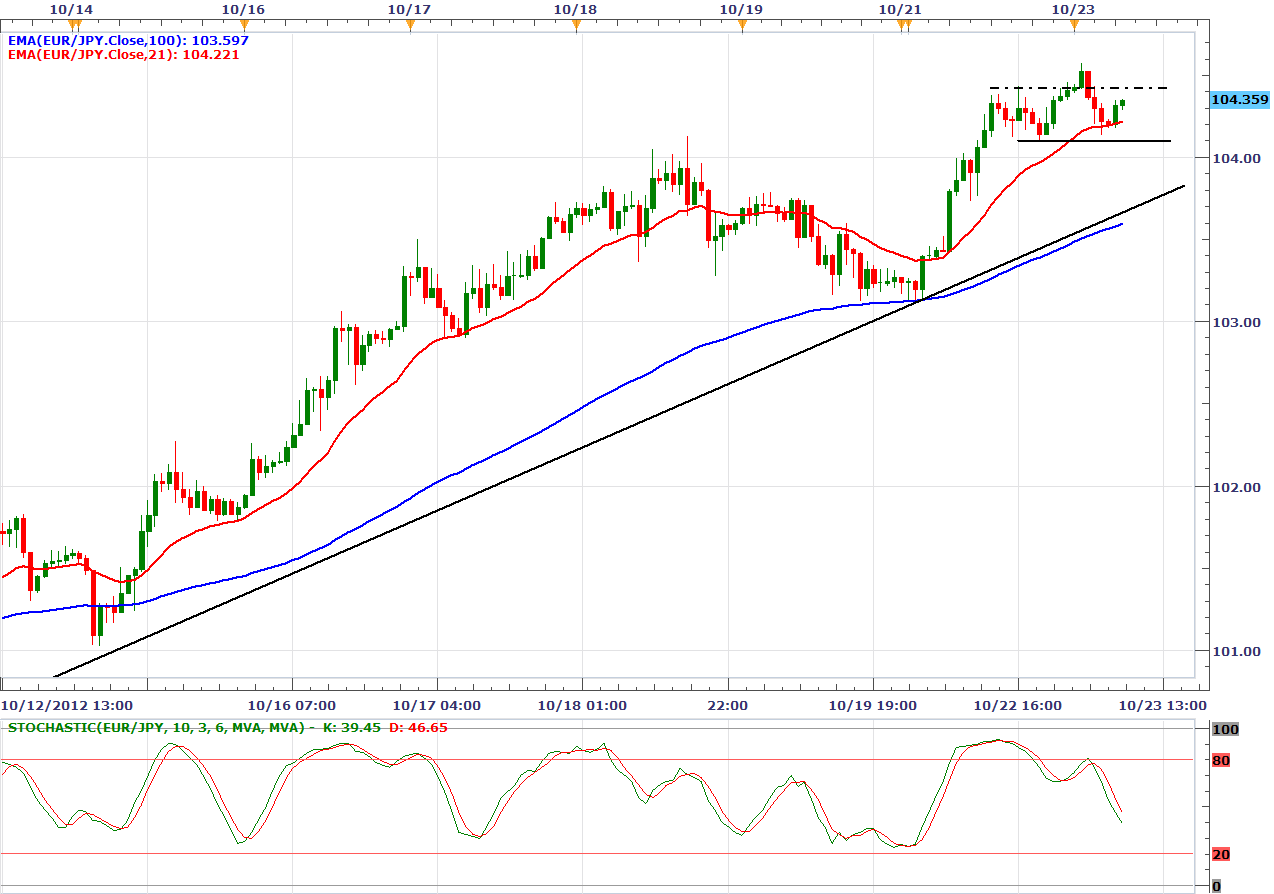Viewport: 1274px width, 894px height.
Task: Click the 103.00 price axis label
Action: [x=1238, y=323]
